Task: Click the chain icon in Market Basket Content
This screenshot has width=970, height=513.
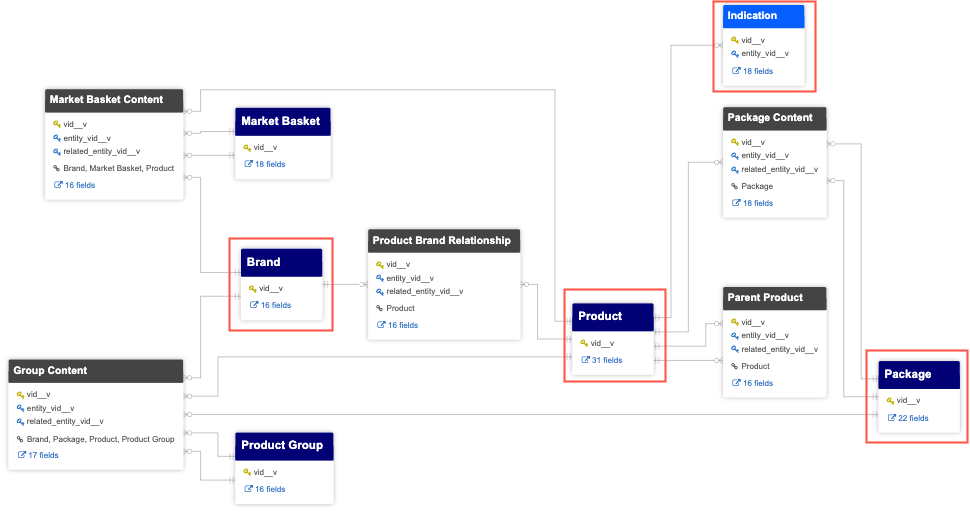Action: click(56, 168)
